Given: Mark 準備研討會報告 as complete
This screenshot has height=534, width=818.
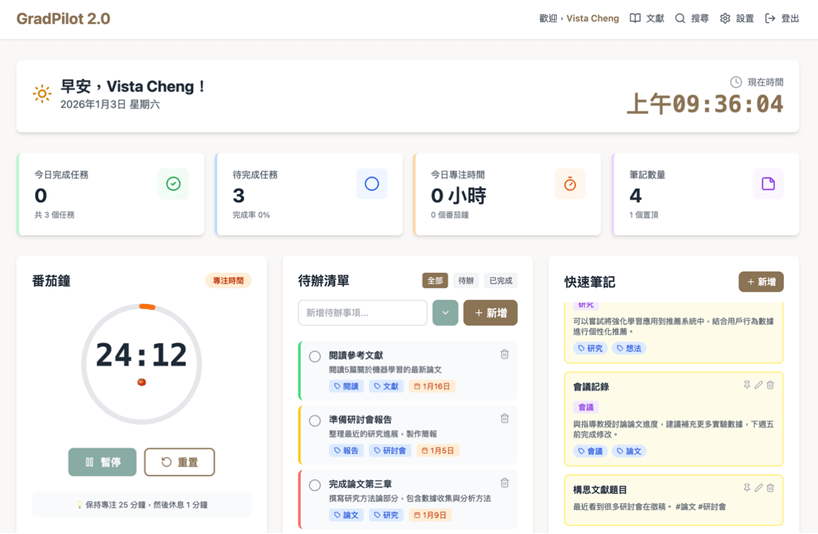Looking at the screenshot, I should (315, 421).
